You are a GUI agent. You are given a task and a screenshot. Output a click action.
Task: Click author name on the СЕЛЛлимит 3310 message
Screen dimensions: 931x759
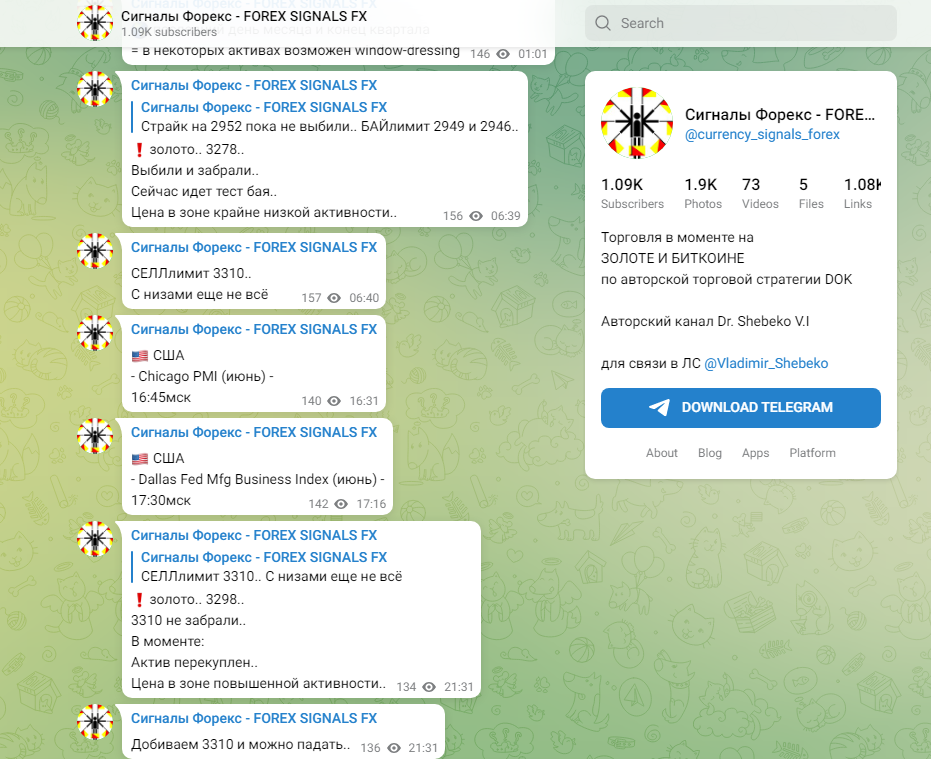pyautogui.click(x=254, y=248)
